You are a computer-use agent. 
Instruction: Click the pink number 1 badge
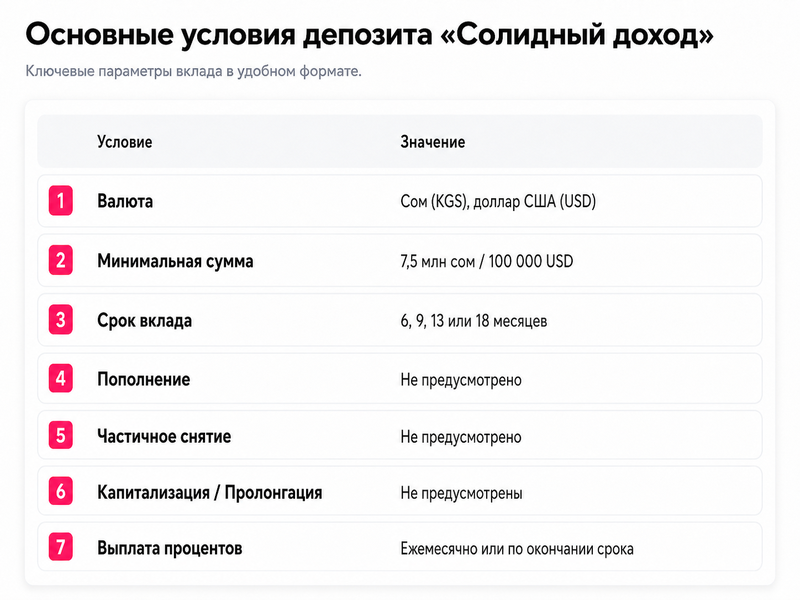[61, 201]
